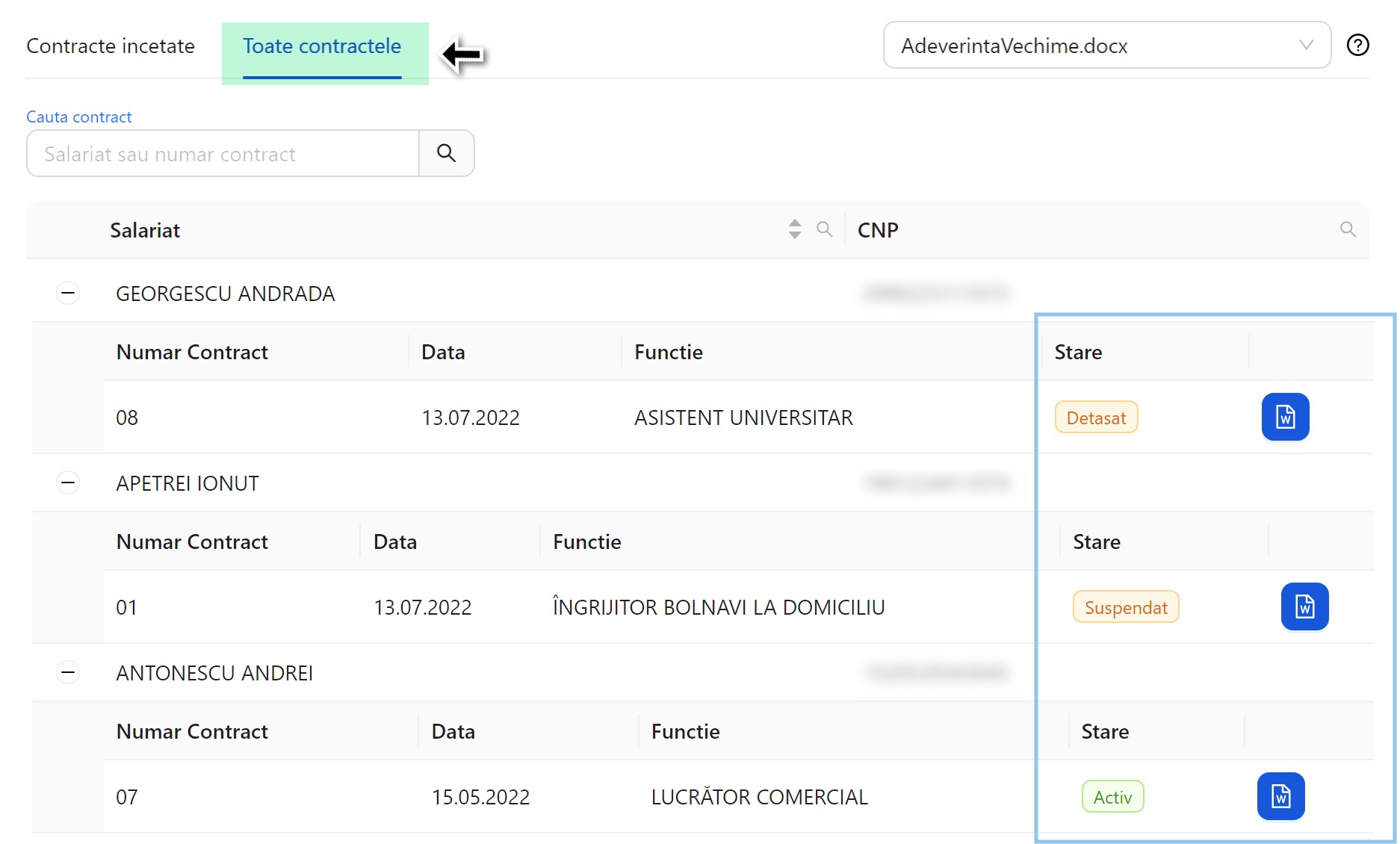Switch to the Contracte incetate tab

[x=111, y=46]
